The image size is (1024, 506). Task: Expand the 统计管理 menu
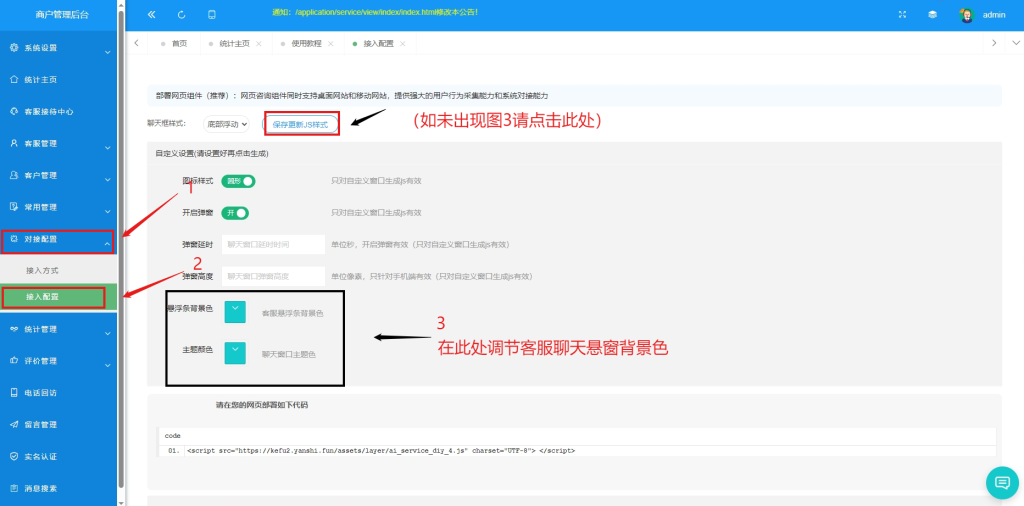pos(108,333)
